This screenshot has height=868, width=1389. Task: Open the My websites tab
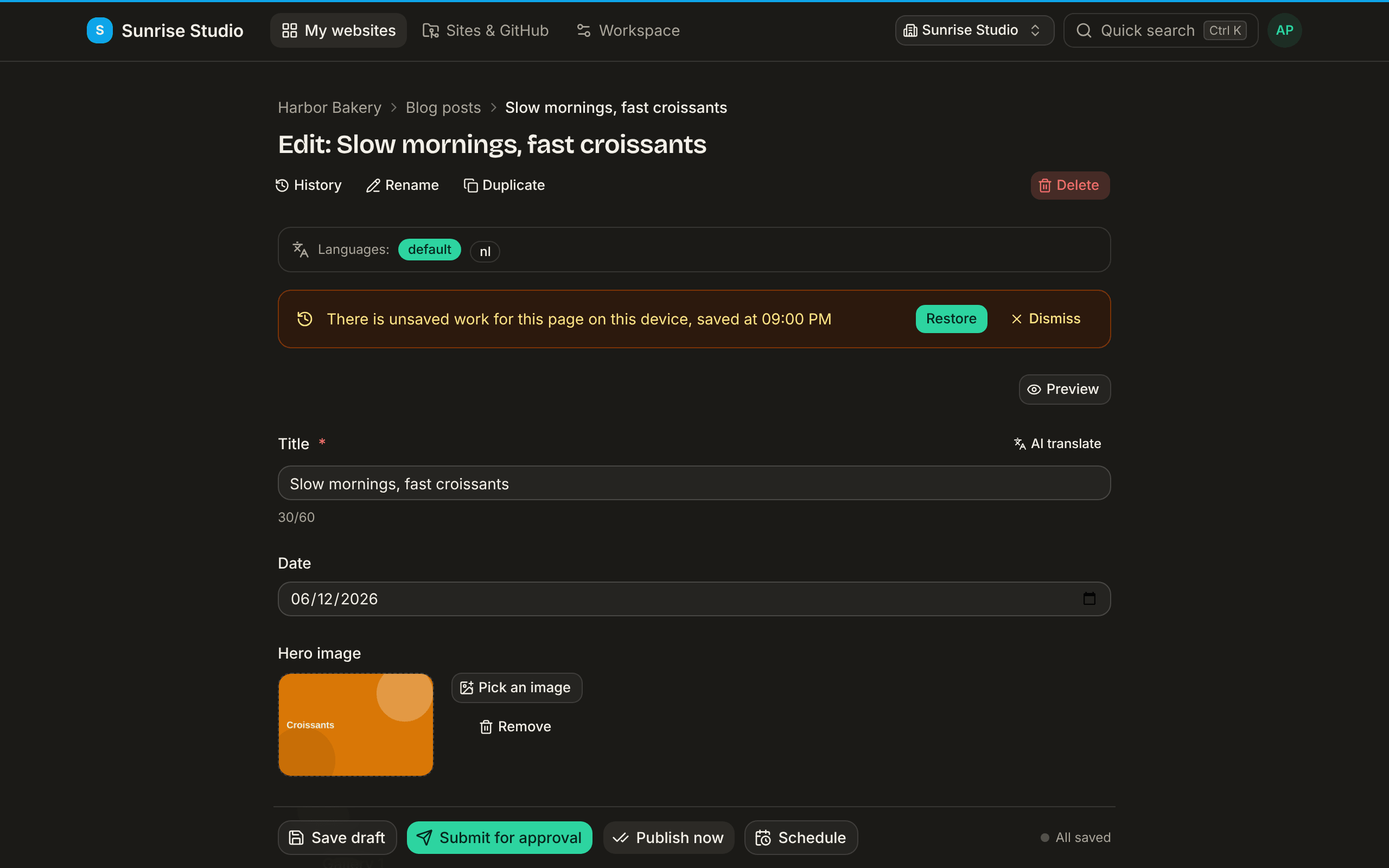click(x=338, y=30)
